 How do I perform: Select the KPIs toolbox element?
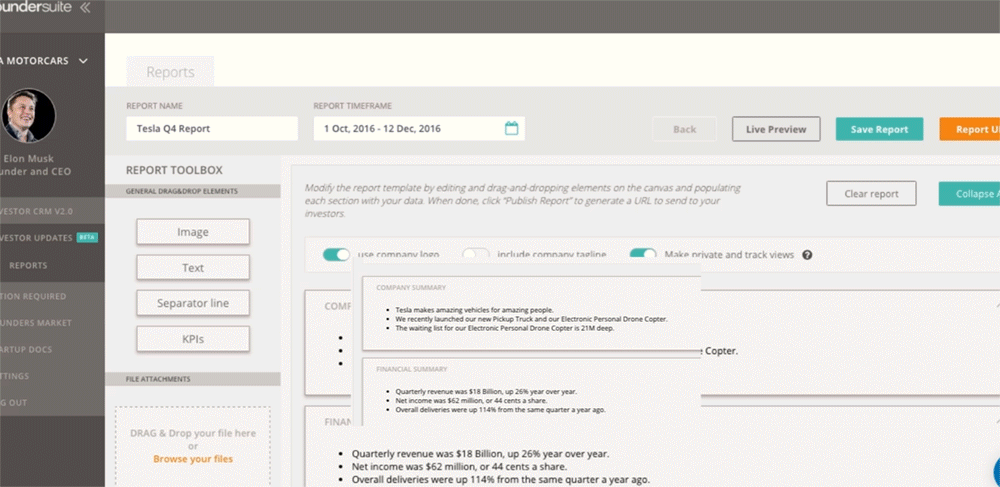click(193, 339)
